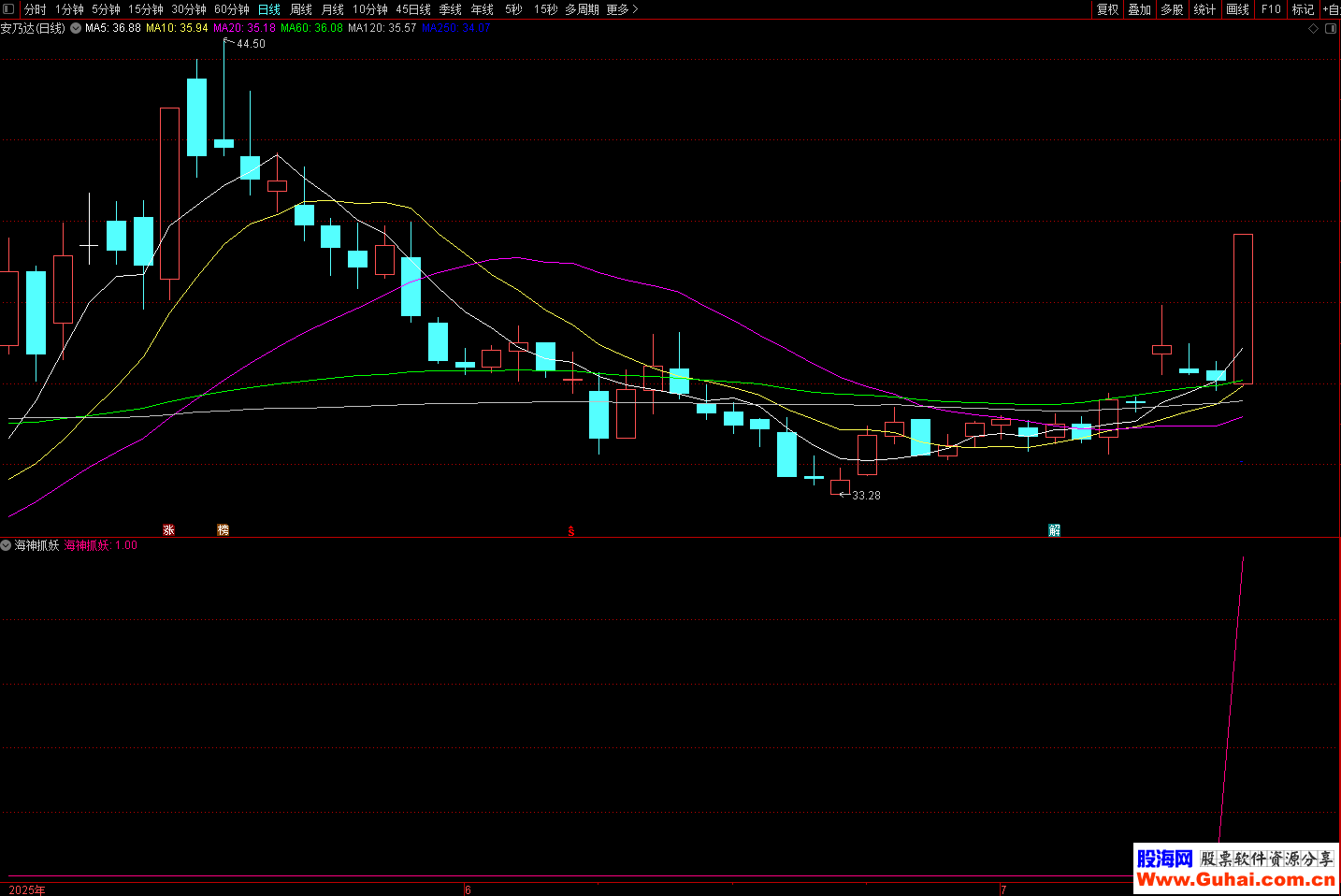This screenshot has height=896, width=1341.
Task: Click the month 7 timeline marker
Action: (1003, 889)
